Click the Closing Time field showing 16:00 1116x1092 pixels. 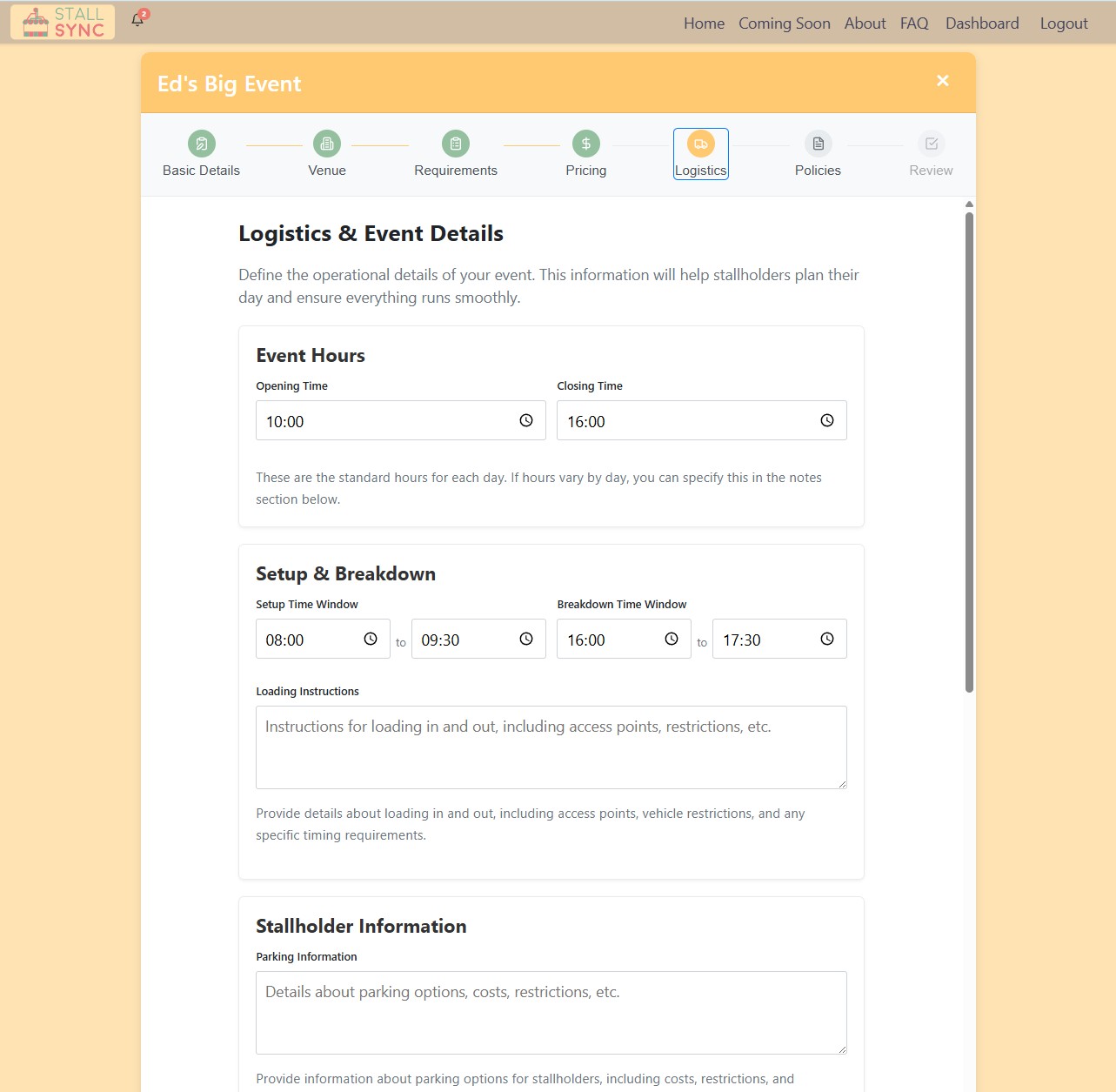click(702, 420)
